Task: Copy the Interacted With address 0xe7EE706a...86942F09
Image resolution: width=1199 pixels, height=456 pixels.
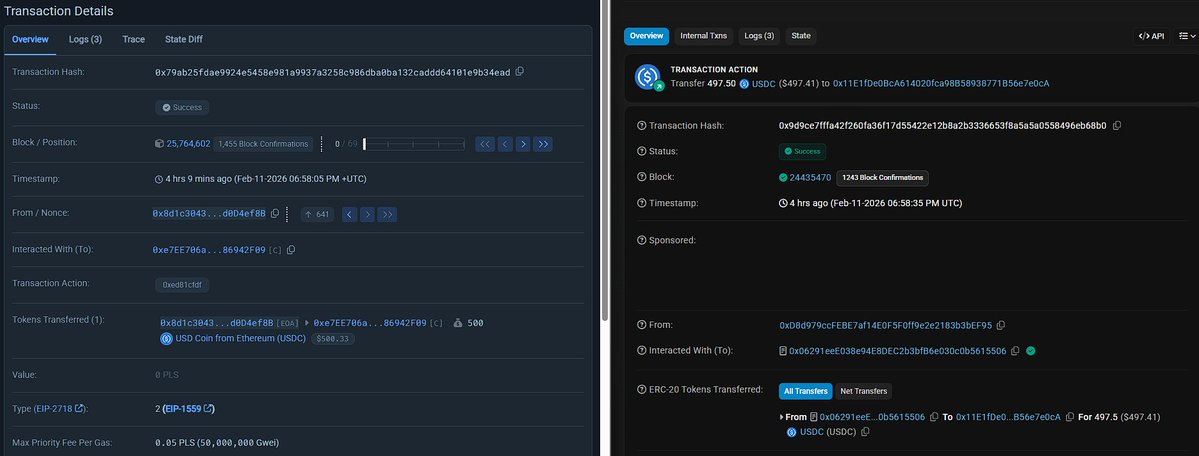Action: click(x=291, y=249)
